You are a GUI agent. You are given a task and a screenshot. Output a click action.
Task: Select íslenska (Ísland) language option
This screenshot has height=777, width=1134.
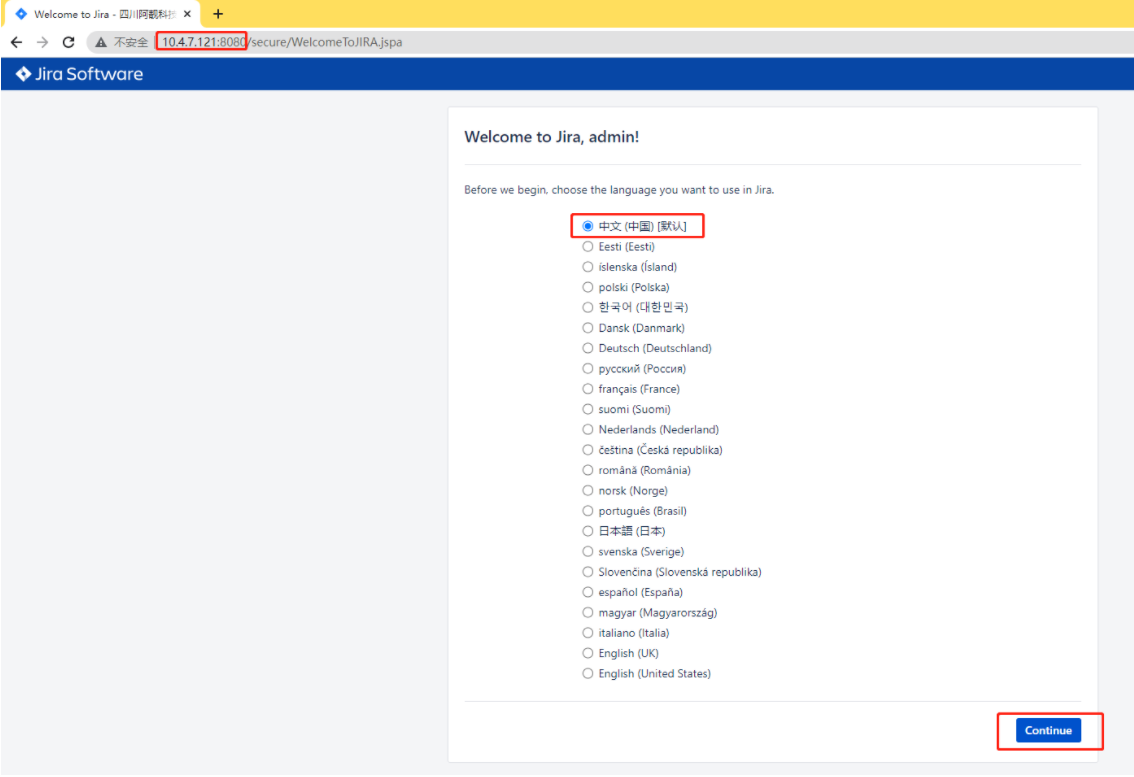pyautogui.click(x=588, y=267)
